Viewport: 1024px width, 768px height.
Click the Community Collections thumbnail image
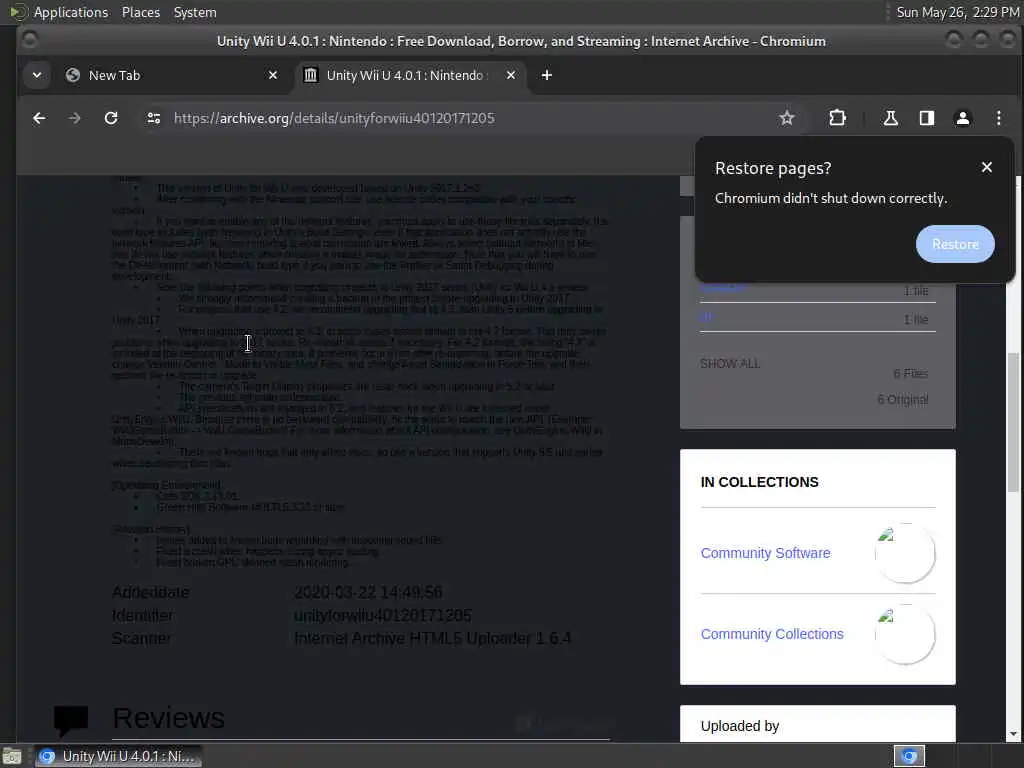pyautogui.click(x=905, y=635)
